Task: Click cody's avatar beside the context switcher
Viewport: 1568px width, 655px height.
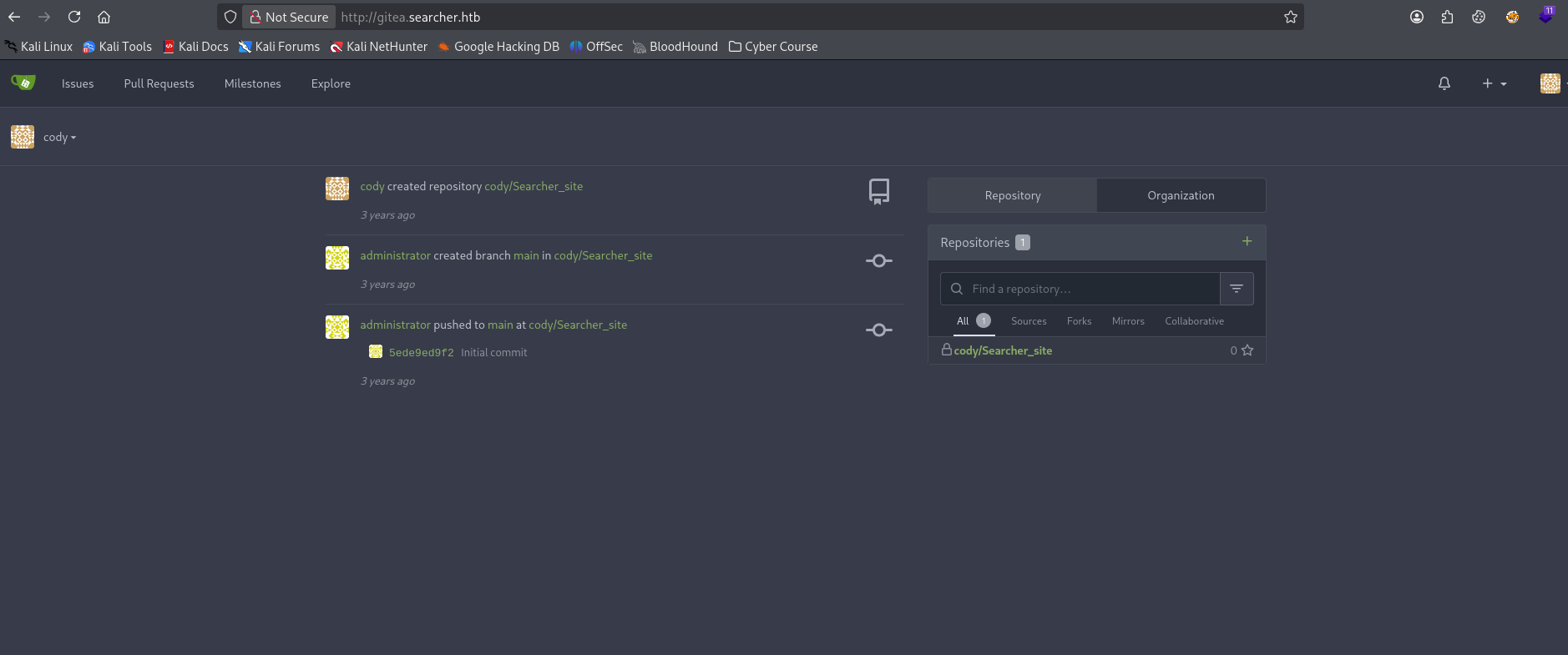Action: click(23, 137)
